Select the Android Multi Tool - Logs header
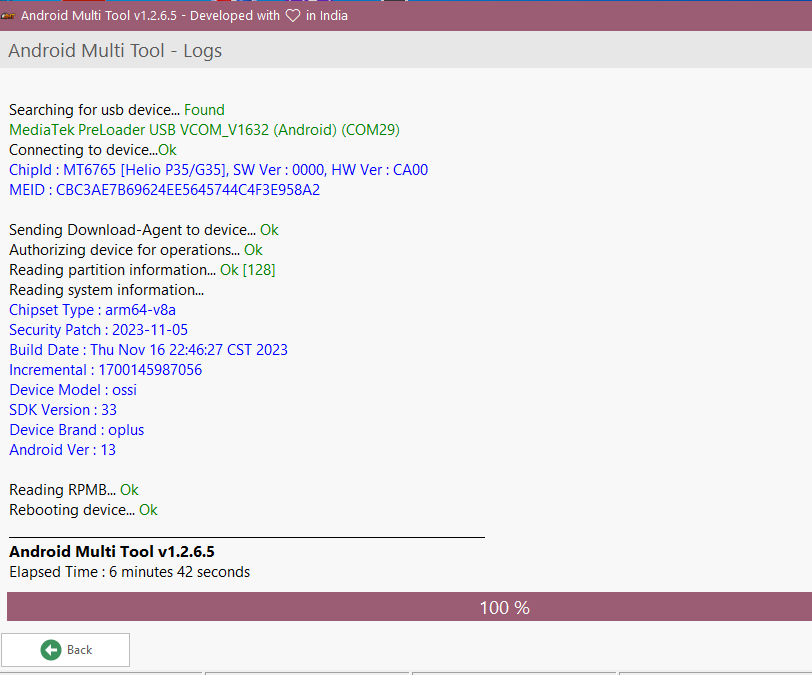The height and width of the screenshot is (675, 812). tap(115, 51)
